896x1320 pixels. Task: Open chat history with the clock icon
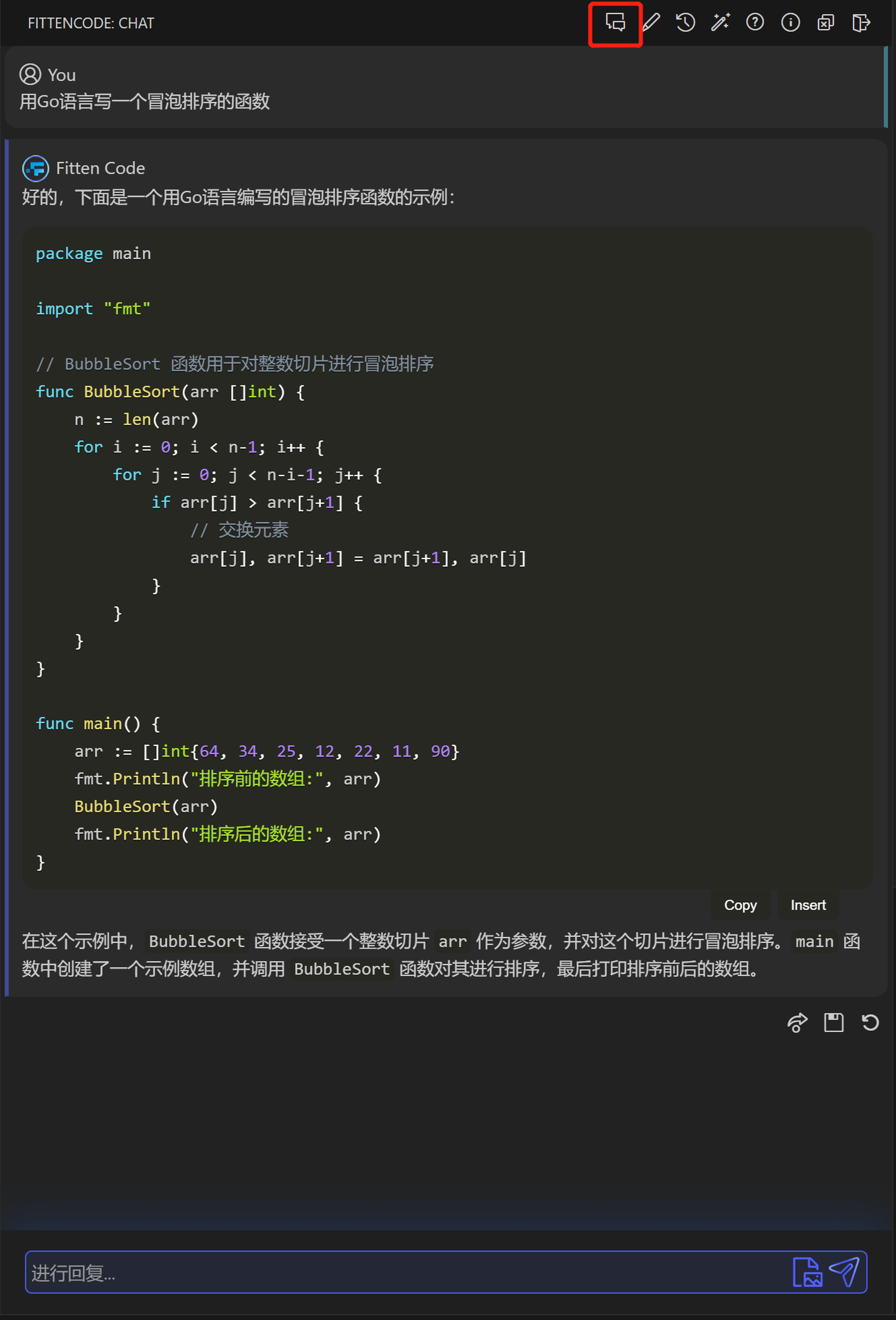pos(685,23)
